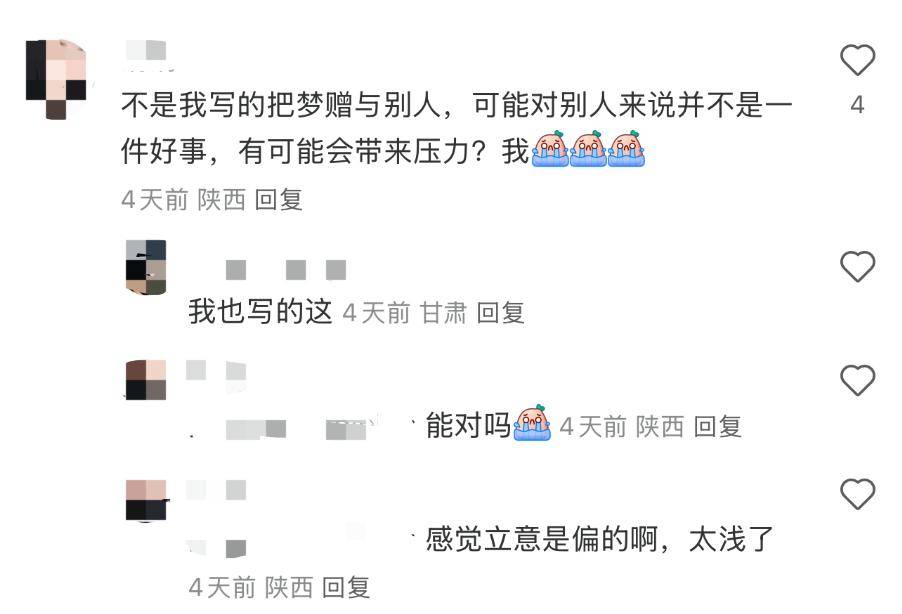Click the crying emoji after 能对吗
The width and height of the screenshot is (902, 614).
click(532, 423)
